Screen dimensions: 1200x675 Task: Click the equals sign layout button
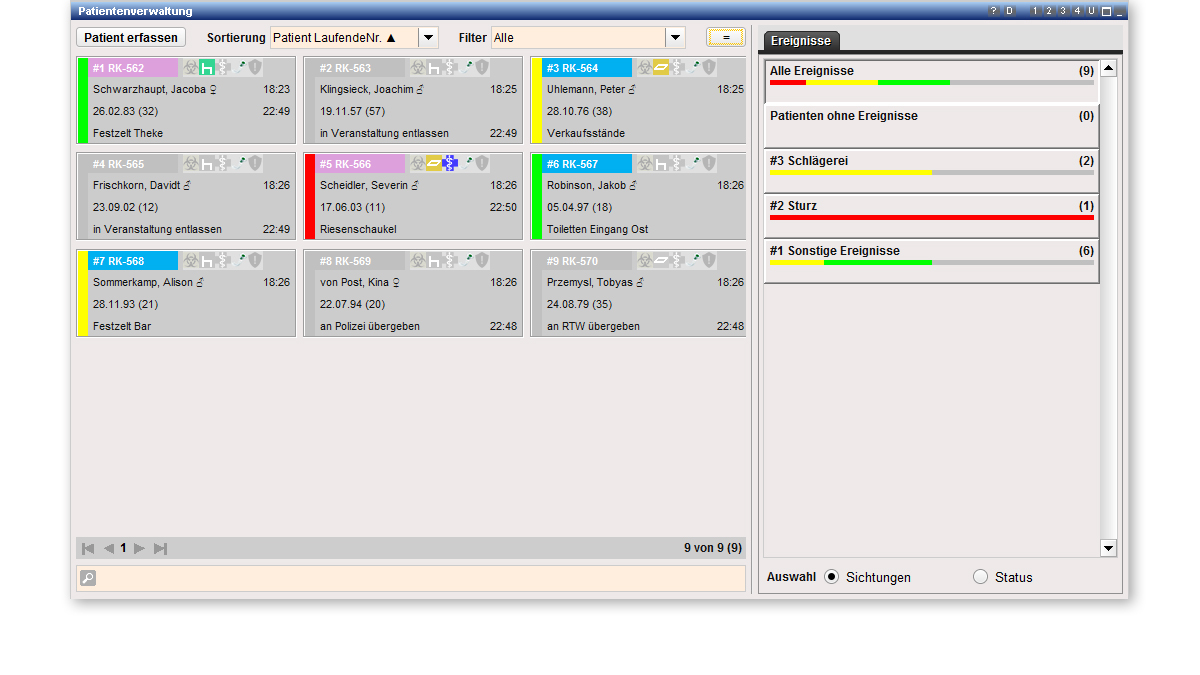click(726, 37)
